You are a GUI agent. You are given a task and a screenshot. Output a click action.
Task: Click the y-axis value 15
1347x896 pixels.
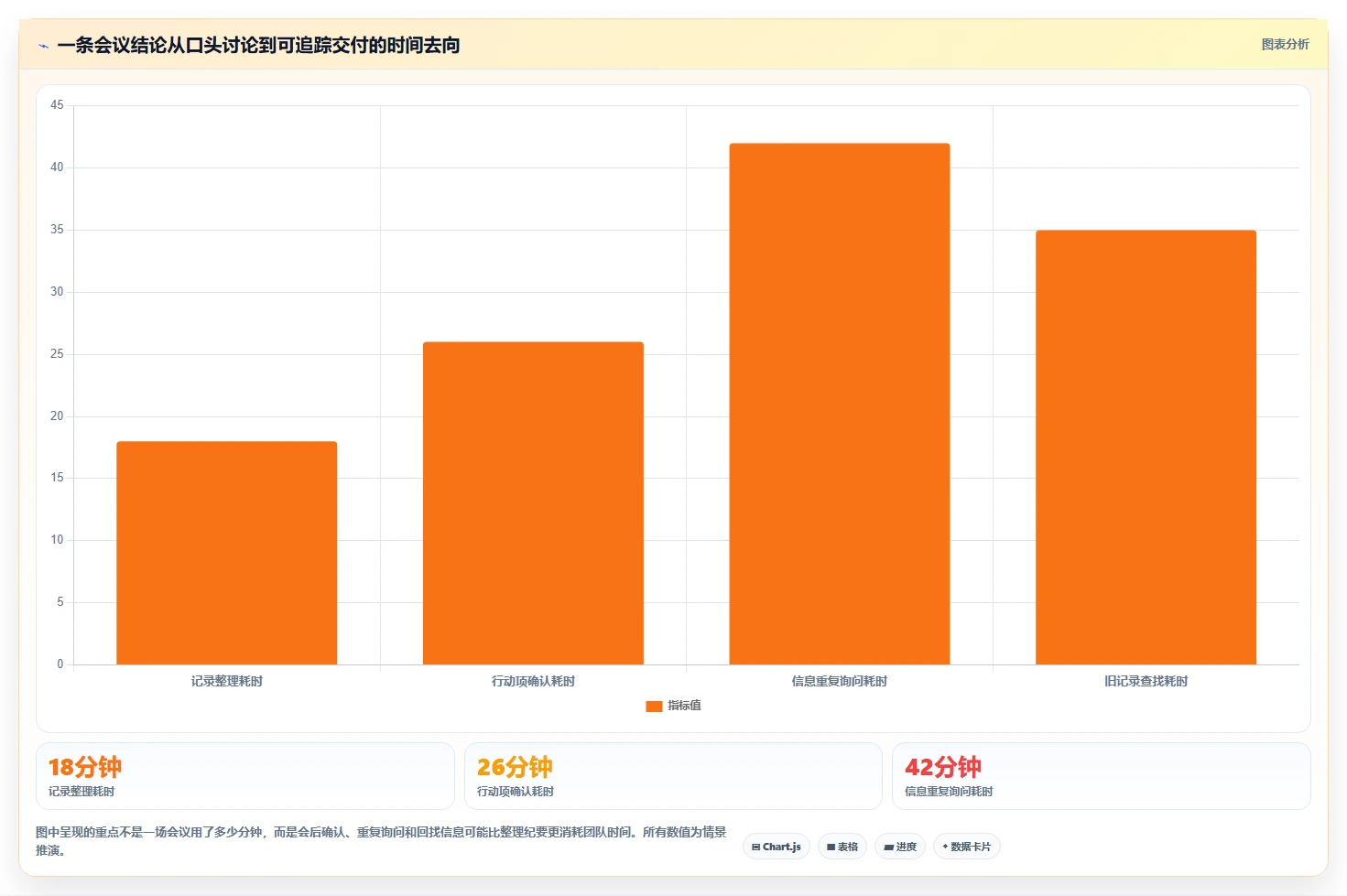[57, 478]
